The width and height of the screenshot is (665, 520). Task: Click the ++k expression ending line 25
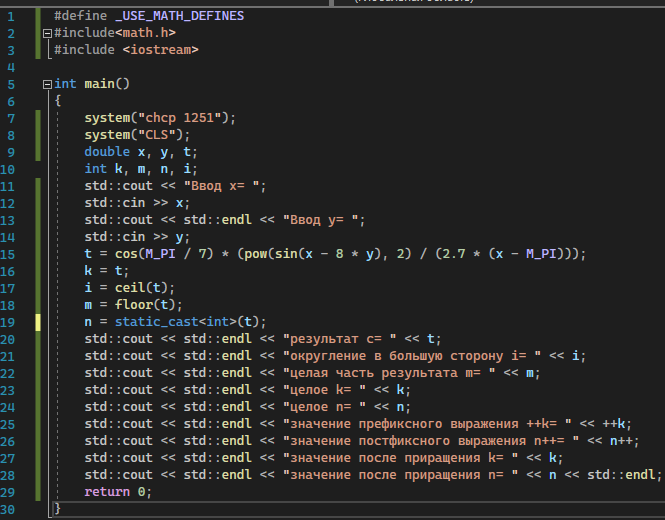click(x=614, y=424)
